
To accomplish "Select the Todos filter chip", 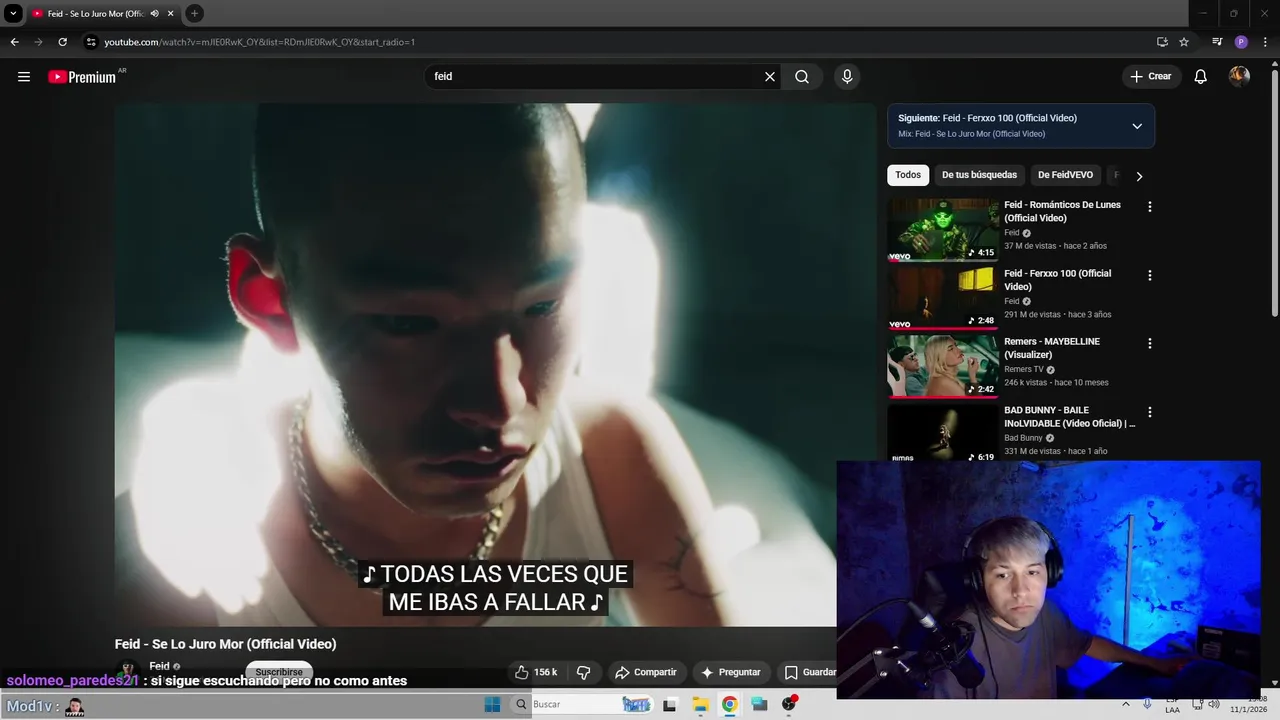I will coord(908,175).
